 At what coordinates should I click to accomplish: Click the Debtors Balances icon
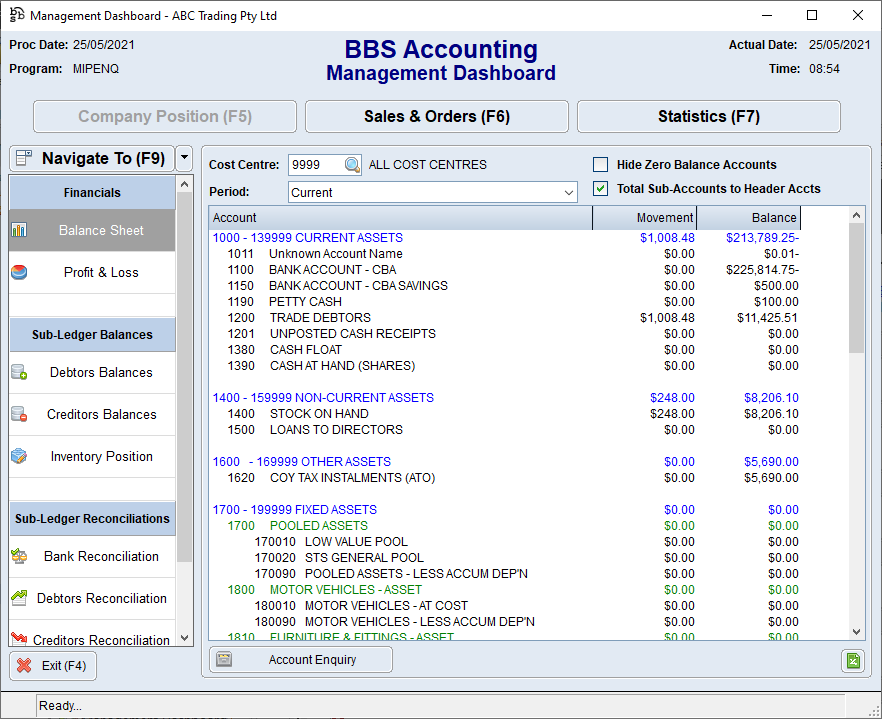(20, 372)
